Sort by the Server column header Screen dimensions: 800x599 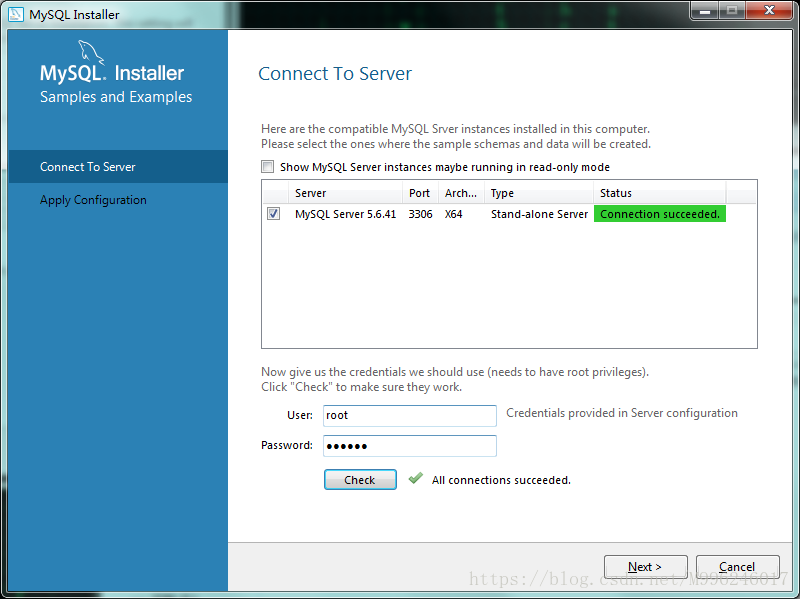[x=345, y=193]
